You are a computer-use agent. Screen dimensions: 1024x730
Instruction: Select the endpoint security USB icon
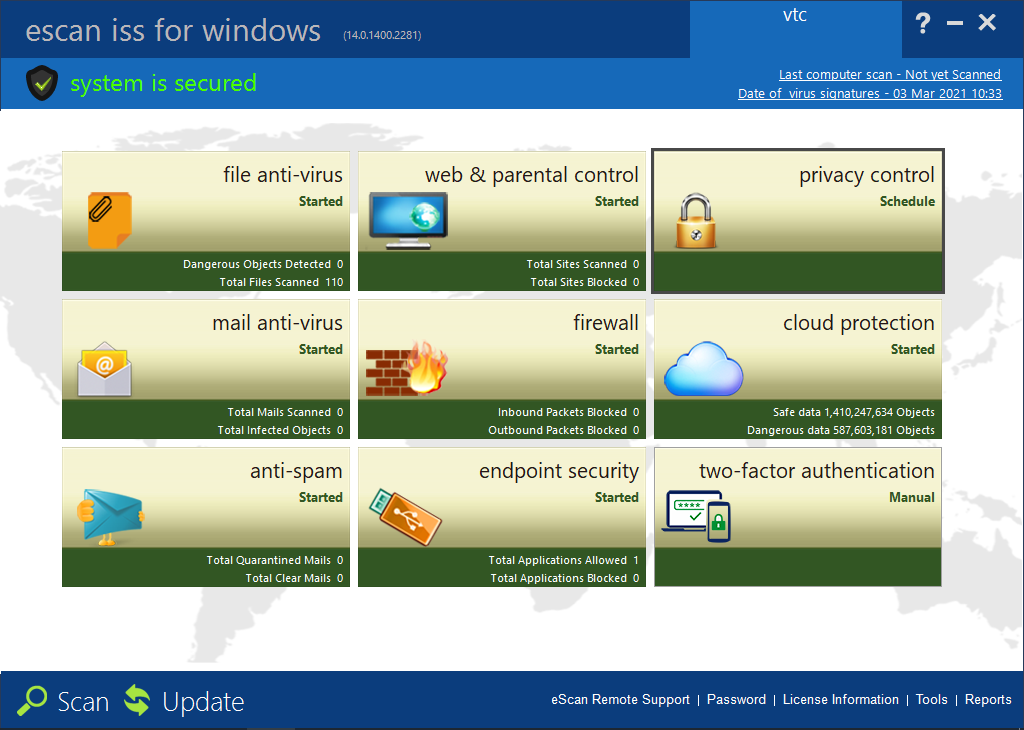point(405,515)
